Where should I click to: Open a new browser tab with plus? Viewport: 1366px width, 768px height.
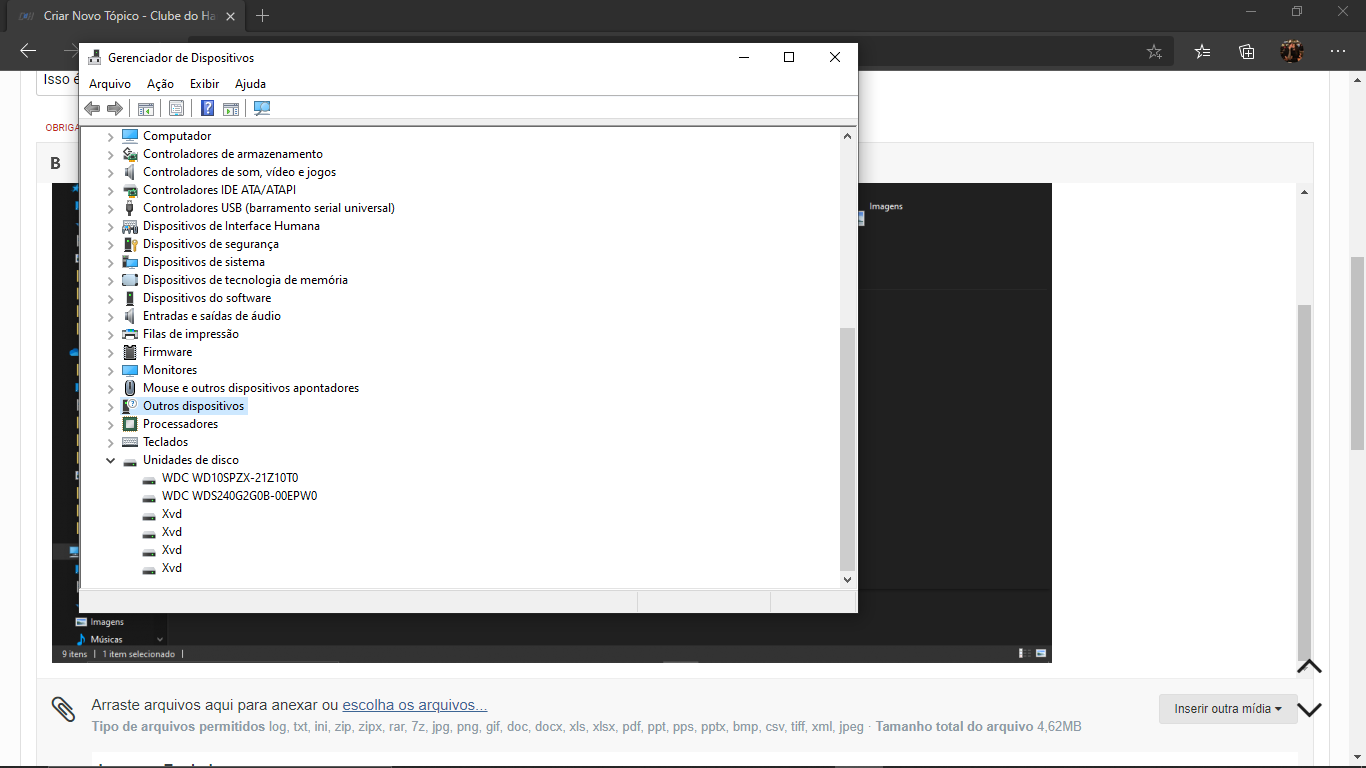tap(262, 15)
